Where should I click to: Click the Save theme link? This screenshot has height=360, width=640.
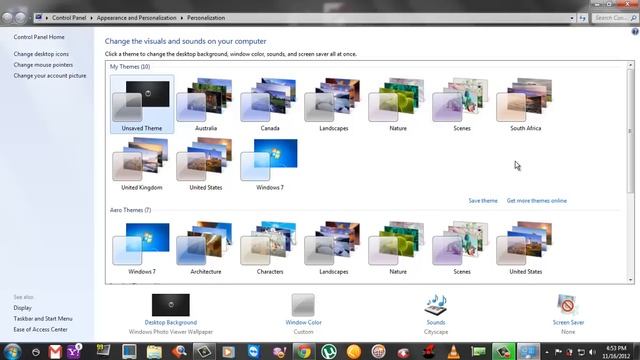click(483, 201)
